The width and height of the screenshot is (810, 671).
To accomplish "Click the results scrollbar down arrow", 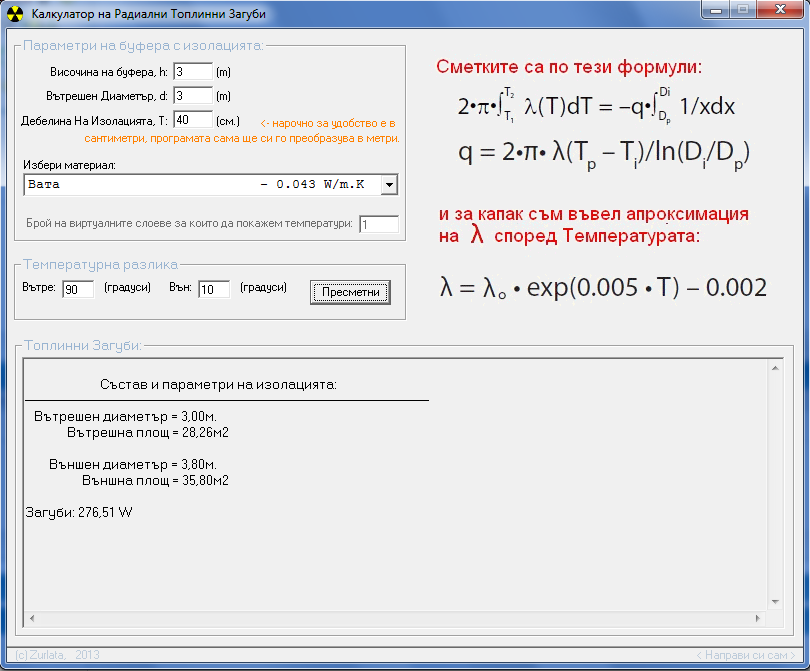I will [x=775, y=602].
